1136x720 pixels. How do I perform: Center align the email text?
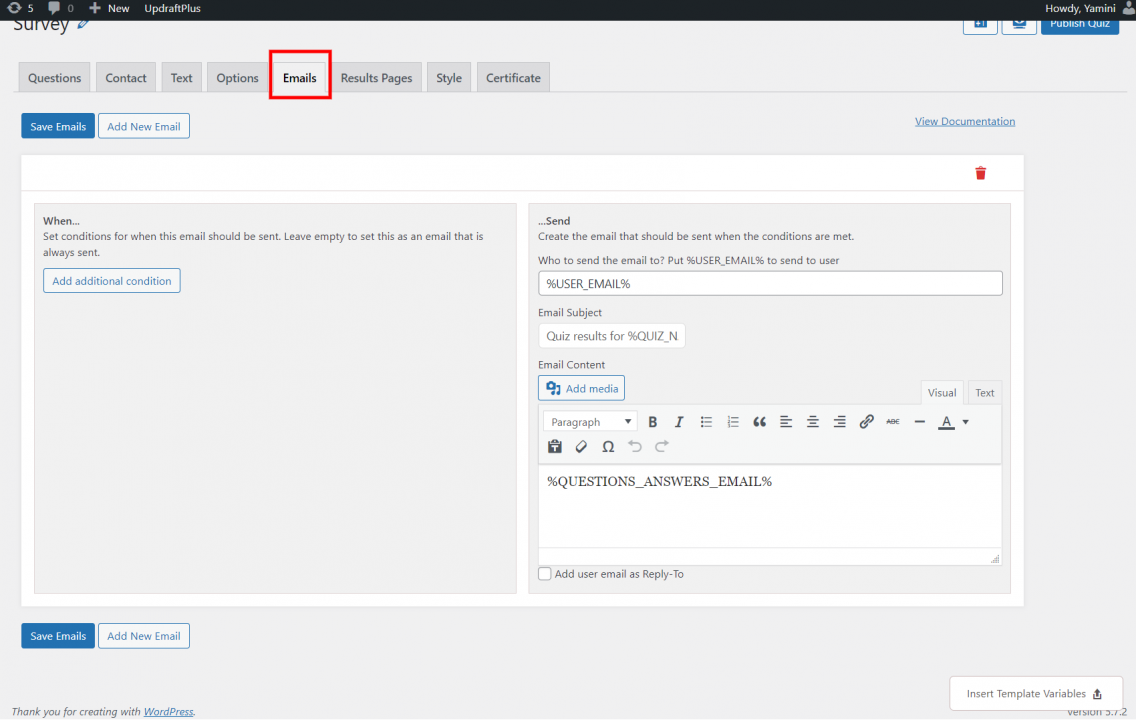[813, 422]
